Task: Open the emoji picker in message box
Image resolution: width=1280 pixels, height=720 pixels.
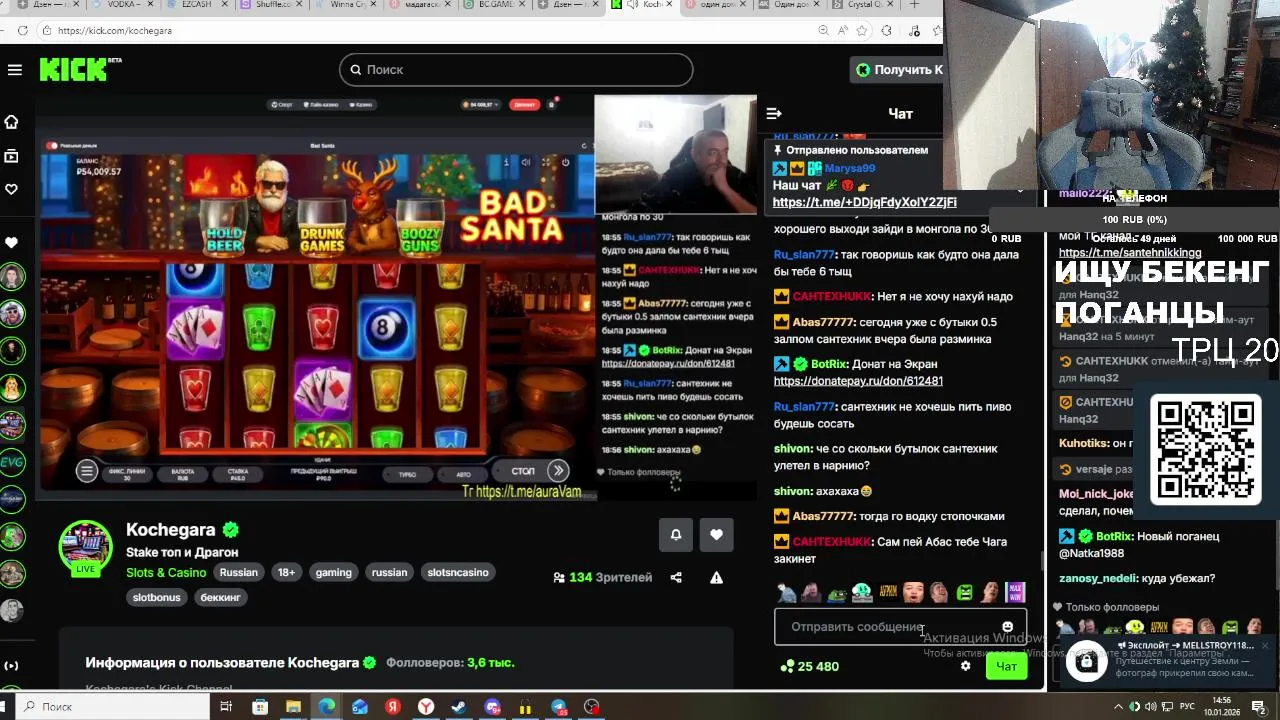Action: pyautogui.click(x=1007, y=627)
